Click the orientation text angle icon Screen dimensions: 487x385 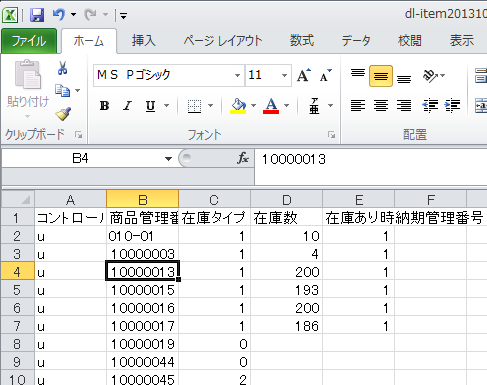(430, 76)
